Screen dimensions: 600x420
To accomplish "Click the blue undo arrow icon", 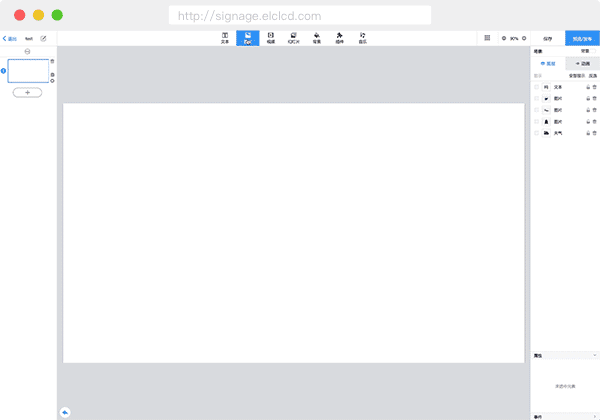I will [65, 412].
